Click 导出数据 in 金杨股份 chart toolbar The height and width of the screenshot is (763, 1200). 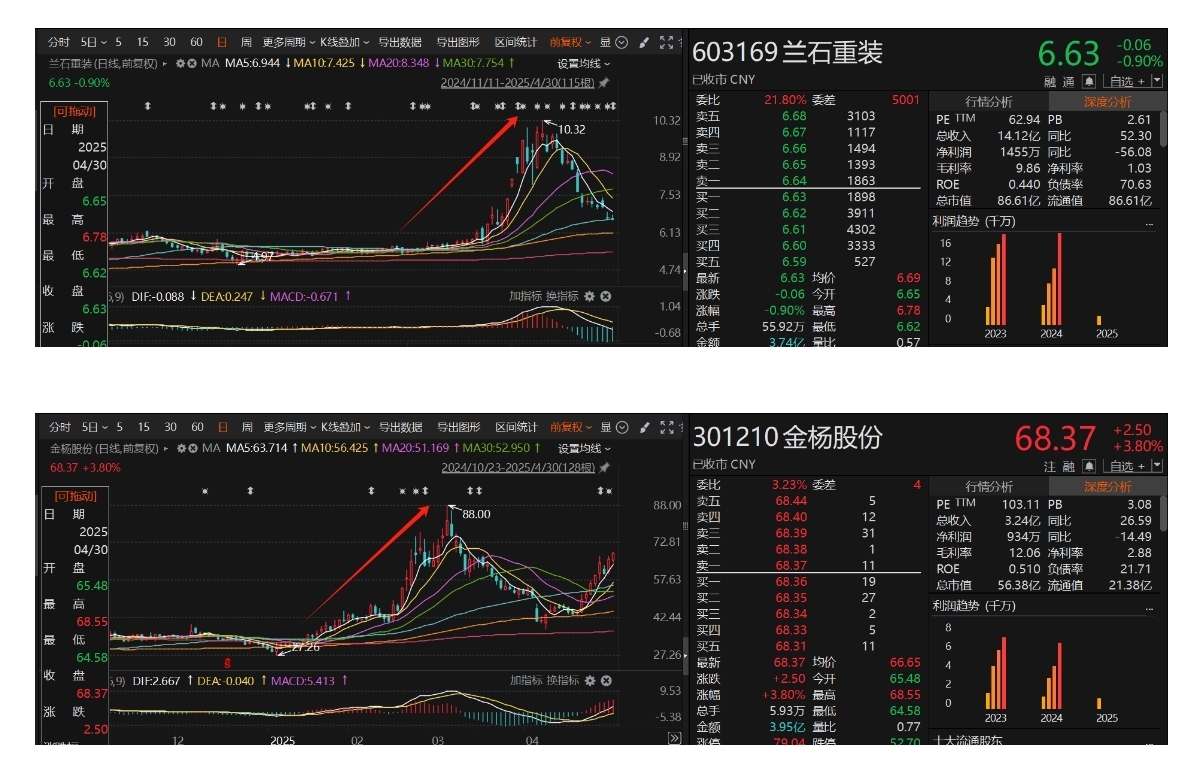(400, 427)
